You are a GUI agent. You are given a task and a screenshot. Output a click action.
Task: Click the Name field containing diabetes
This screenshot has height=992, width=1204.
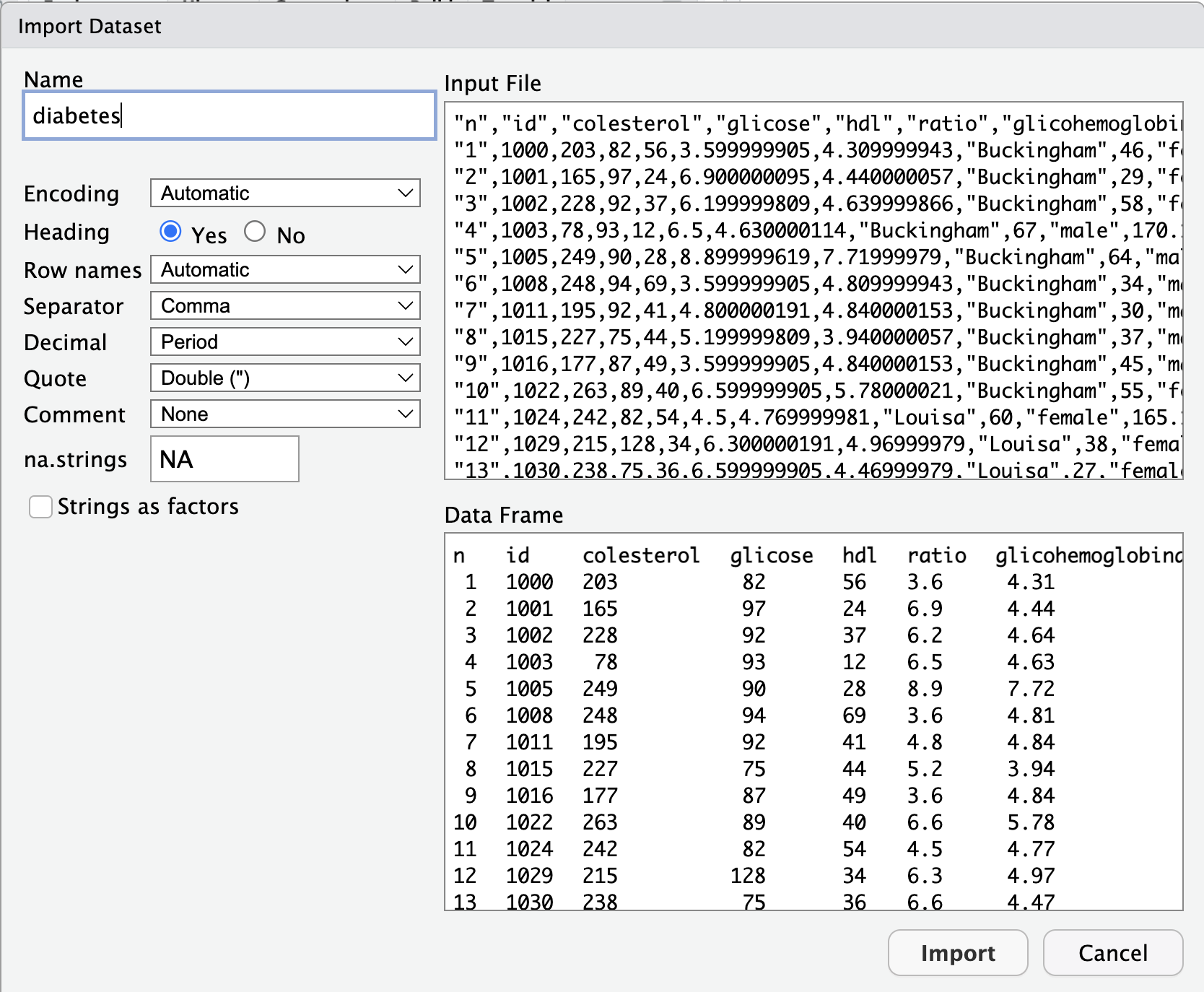(230, 116)
